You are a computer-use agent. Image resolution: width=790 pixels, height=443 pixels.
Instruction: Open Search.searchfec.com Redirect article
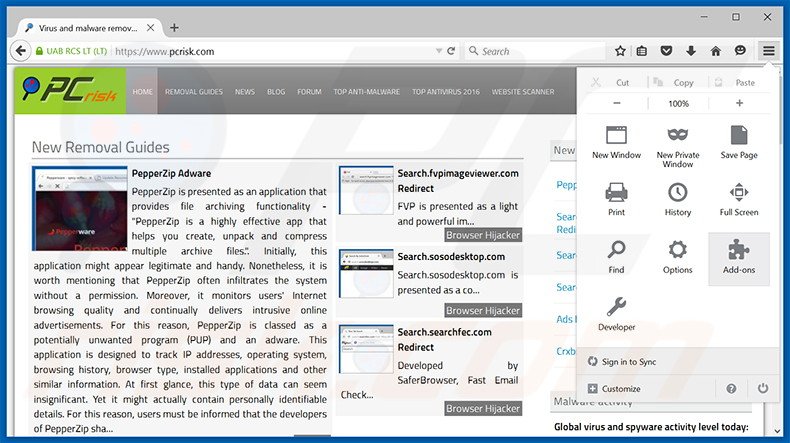(x=444, y=340)
